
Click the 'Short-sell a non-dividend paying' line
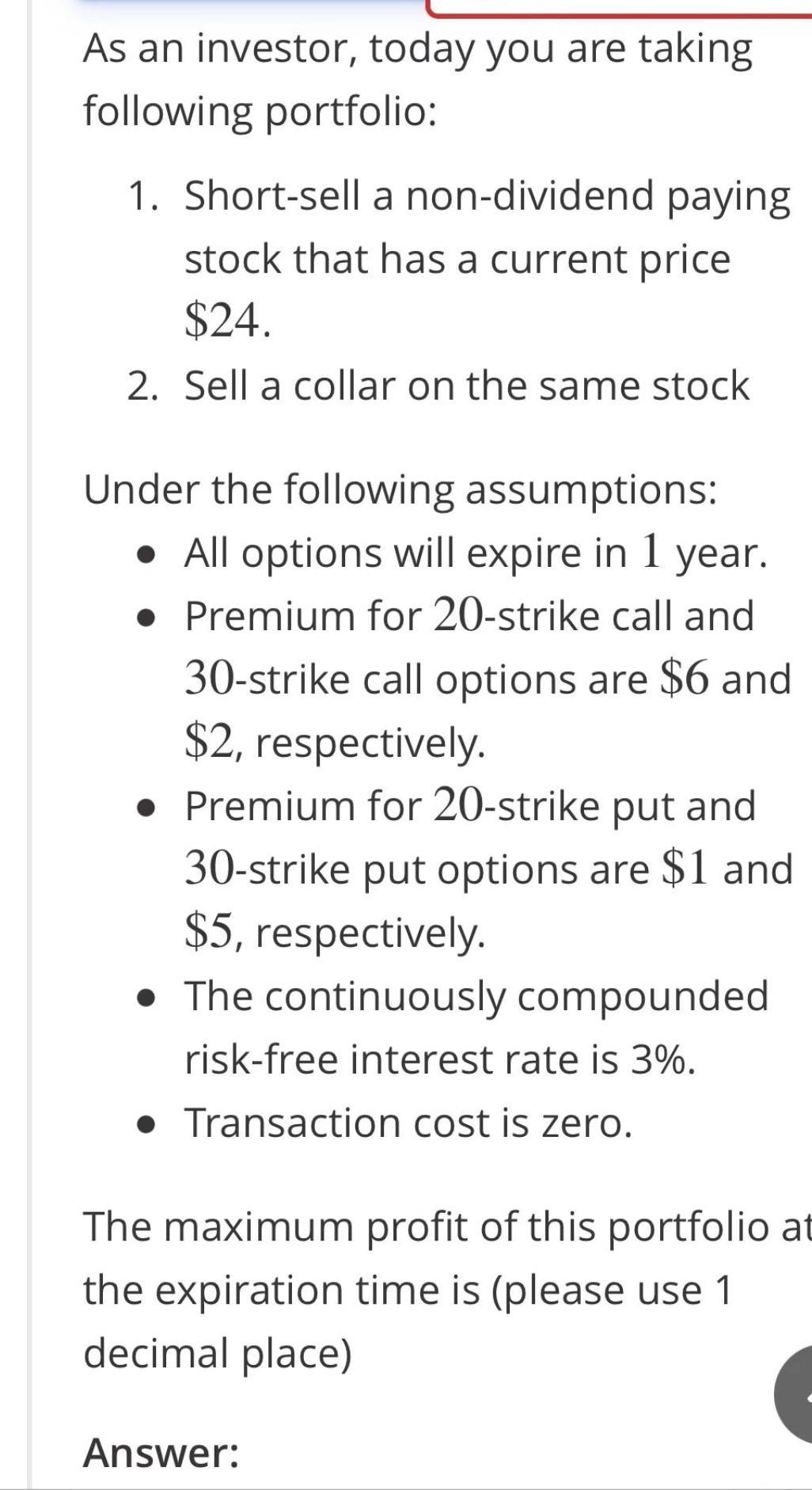coord(488,197)
